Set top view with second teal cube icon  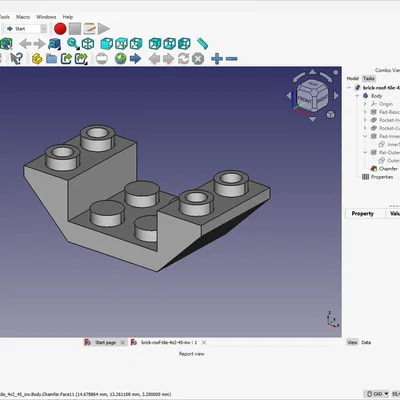(x=121, y=44)
